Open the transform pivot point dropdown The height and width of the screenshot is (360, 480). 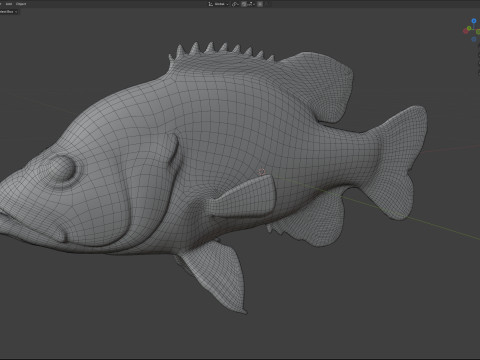tap(235, 4)
